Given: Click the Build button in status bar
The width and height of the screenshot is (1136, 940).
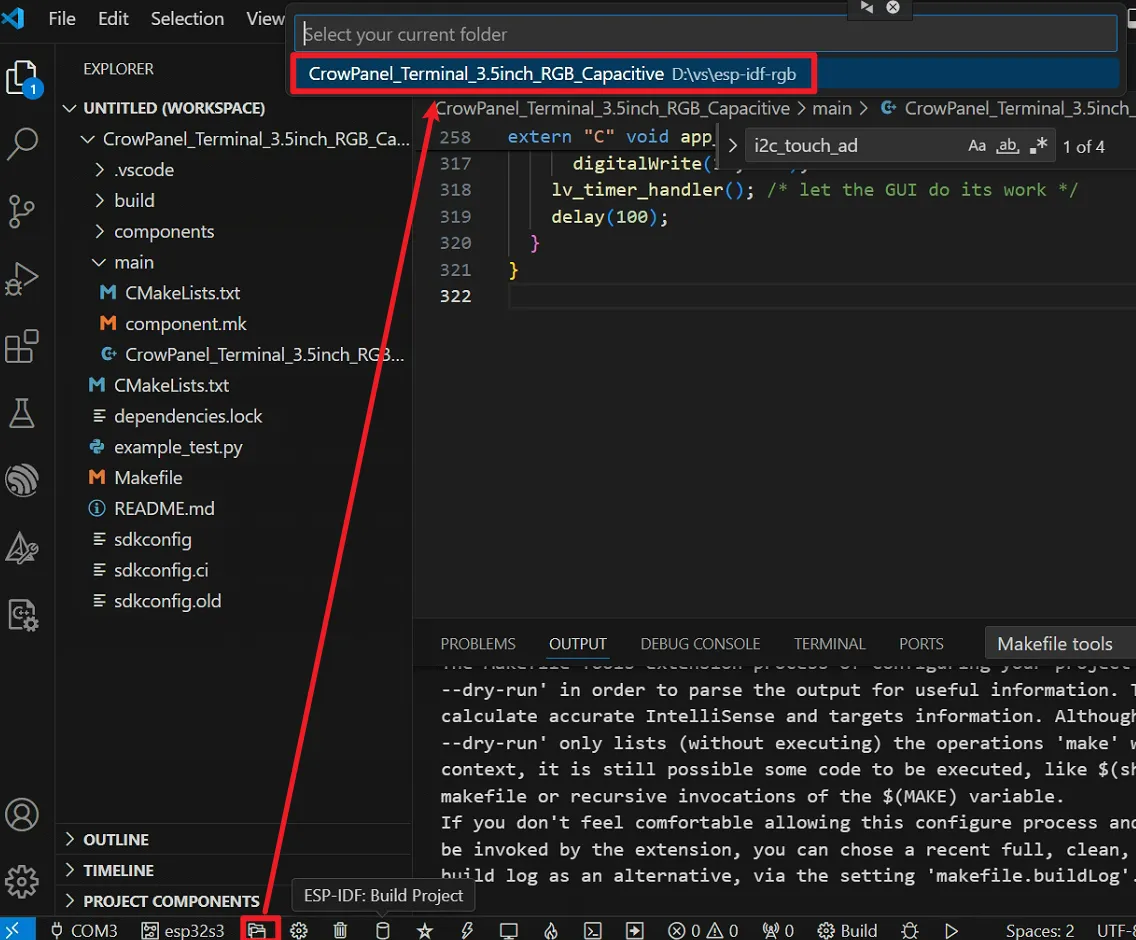Looking at the screenshot, I should [x=847, y=930].
